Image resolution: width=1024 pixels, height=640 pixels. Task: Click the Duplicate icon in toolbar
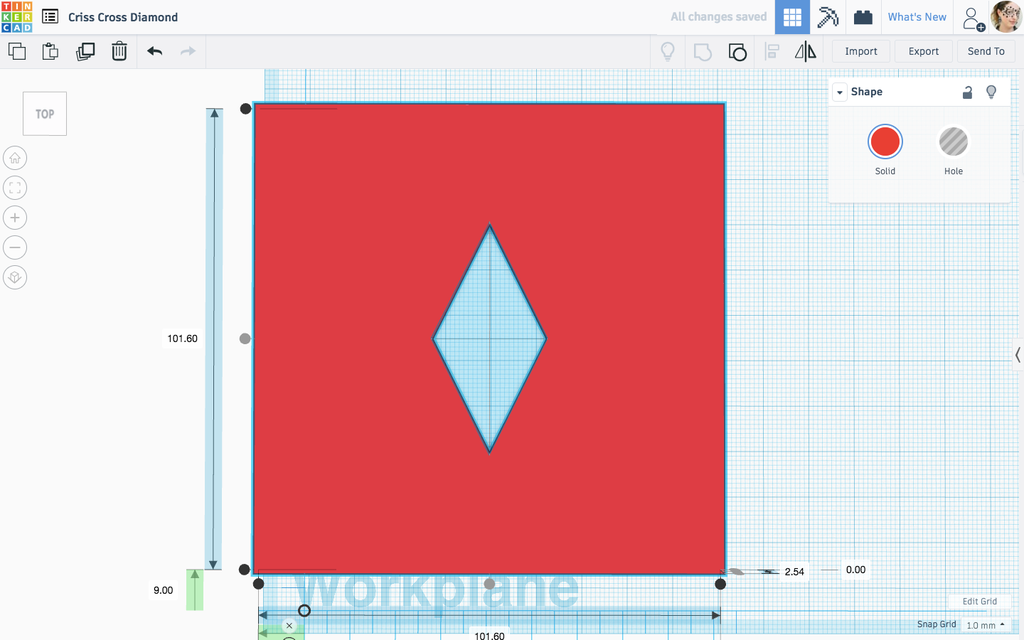click(85, 51)
